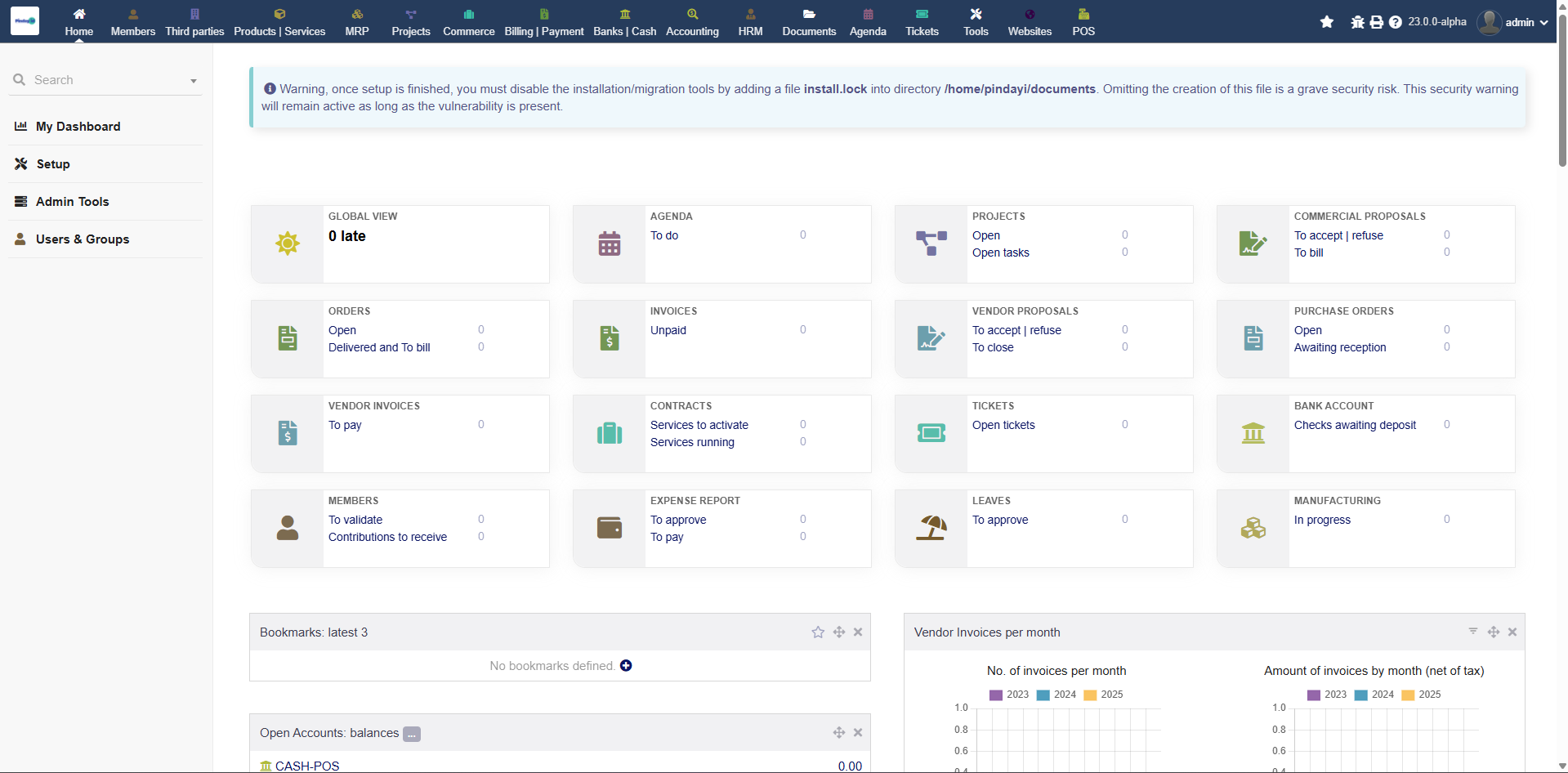The width and height of the screenshot is (1568, 773).
Task: Click 2025 color swatch in Amount chart legend
Action: click(x=1408, y=695)
